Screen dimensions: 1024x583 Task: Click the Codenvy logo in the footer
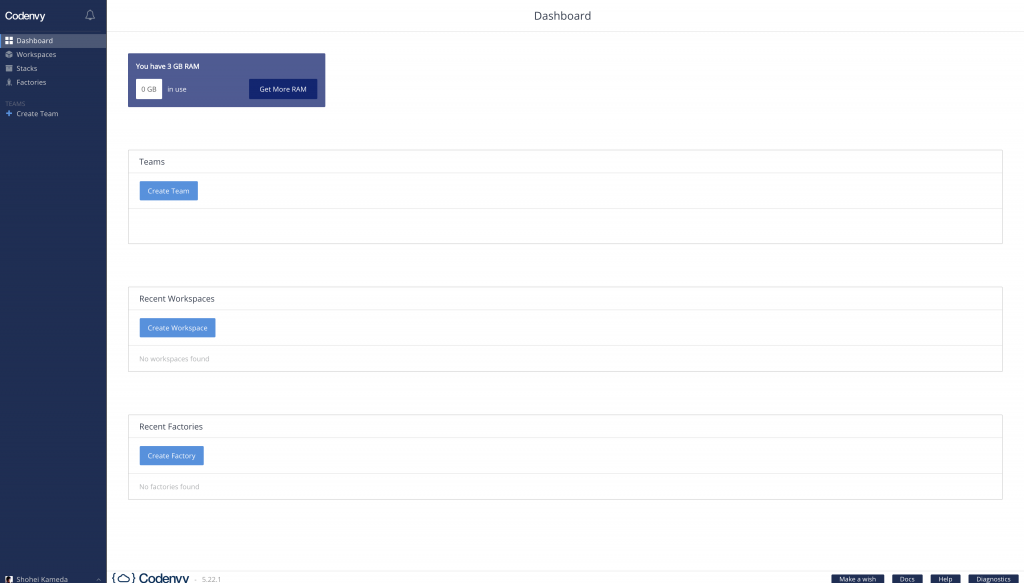[152, 577]
